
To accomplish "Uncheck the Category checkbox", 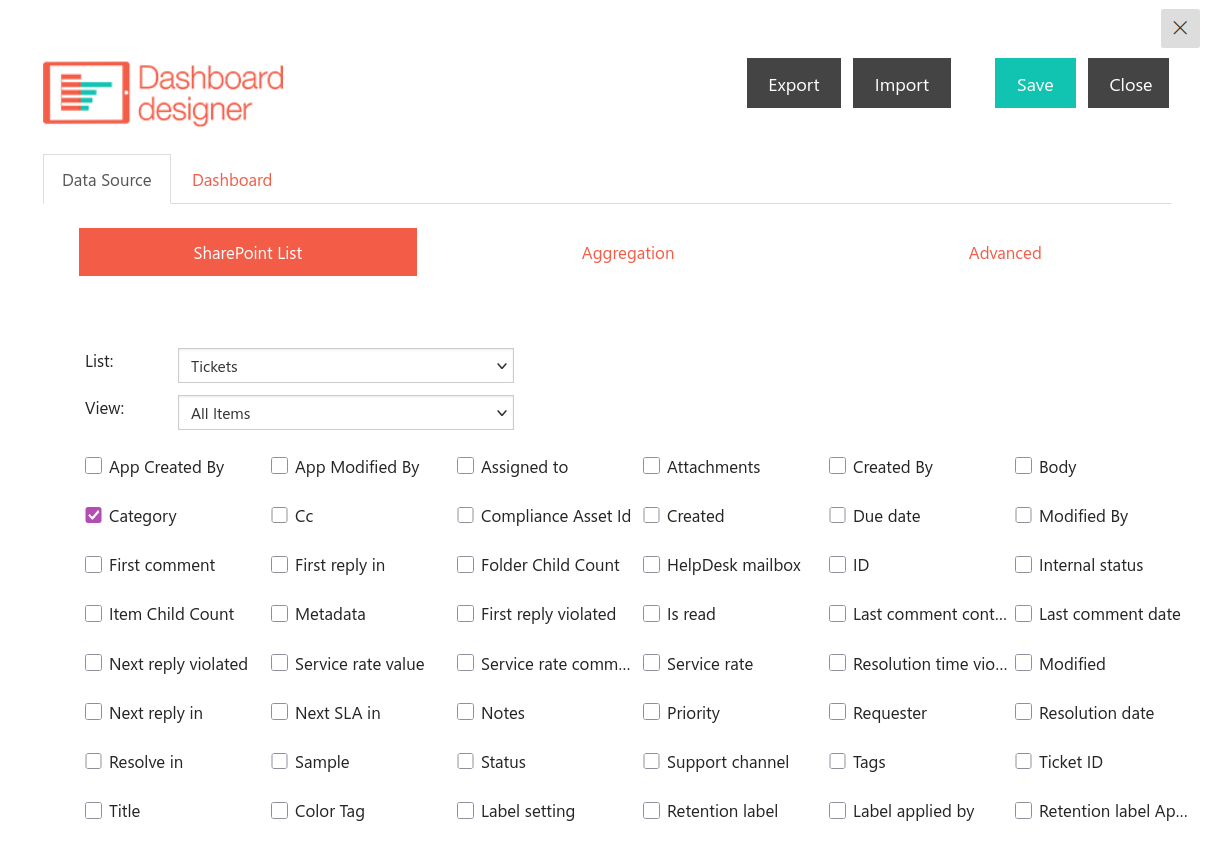I will click(93, 515).
